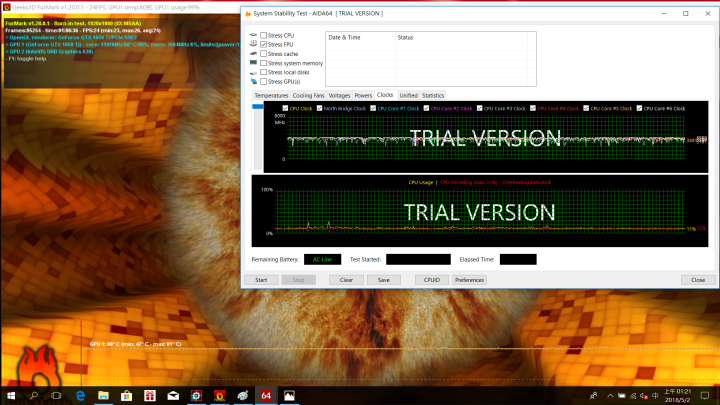The image size is (720, 405).
Task: Open Mail app from taskbar
Action: click(x=173, y=395)
